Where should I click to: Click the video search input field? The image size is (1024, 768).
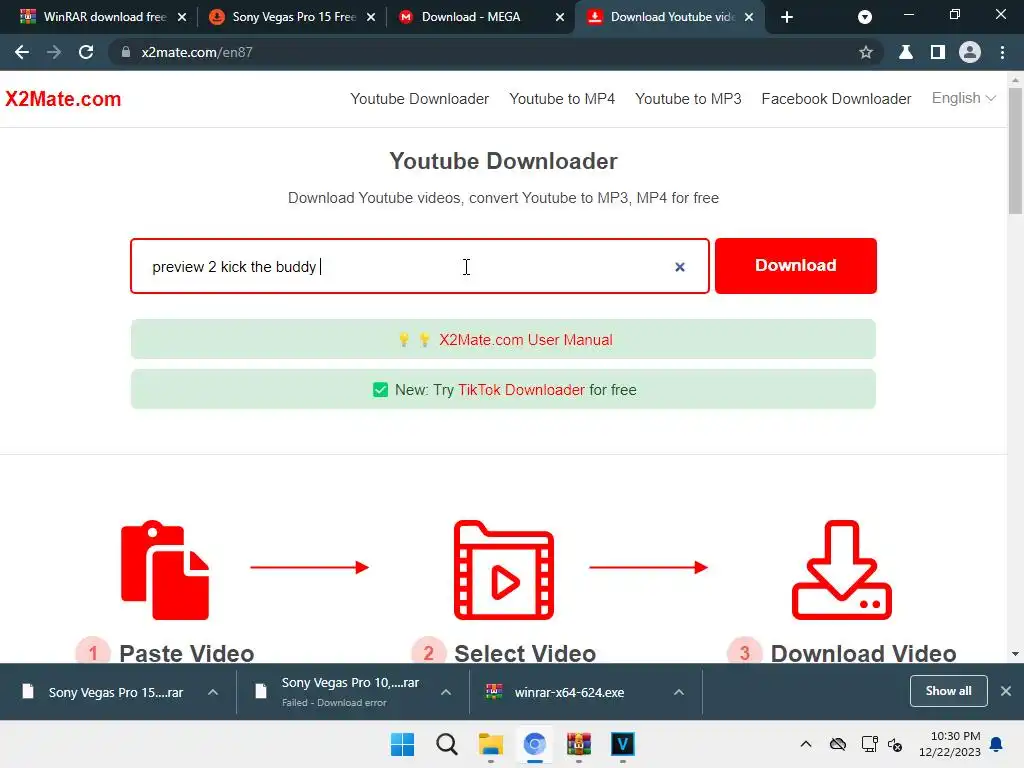click(419, 266)
